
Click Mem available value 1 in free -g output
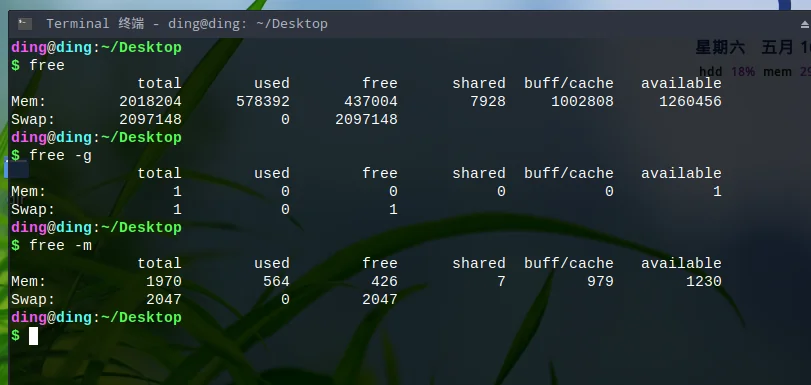tap(717, 191)
